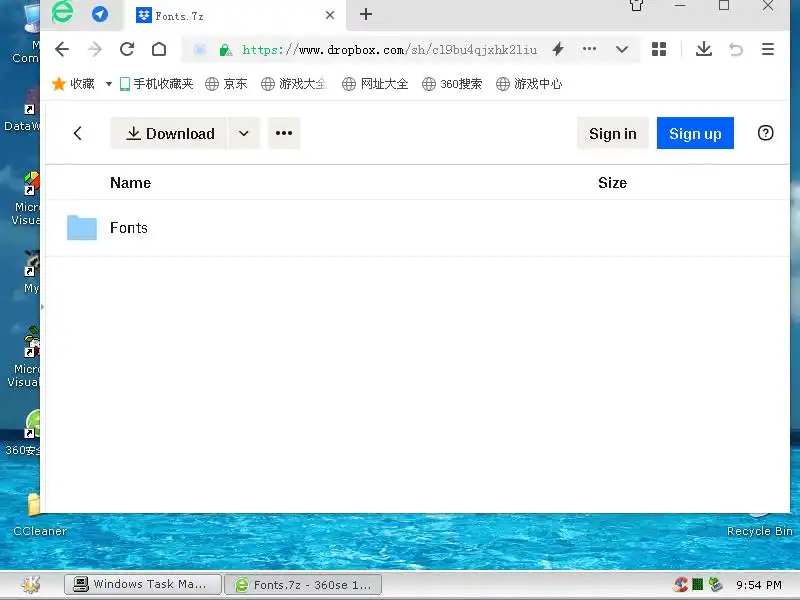Open the browser downloads icon
This screenshot has height=600, width=800.
[704, 49]
